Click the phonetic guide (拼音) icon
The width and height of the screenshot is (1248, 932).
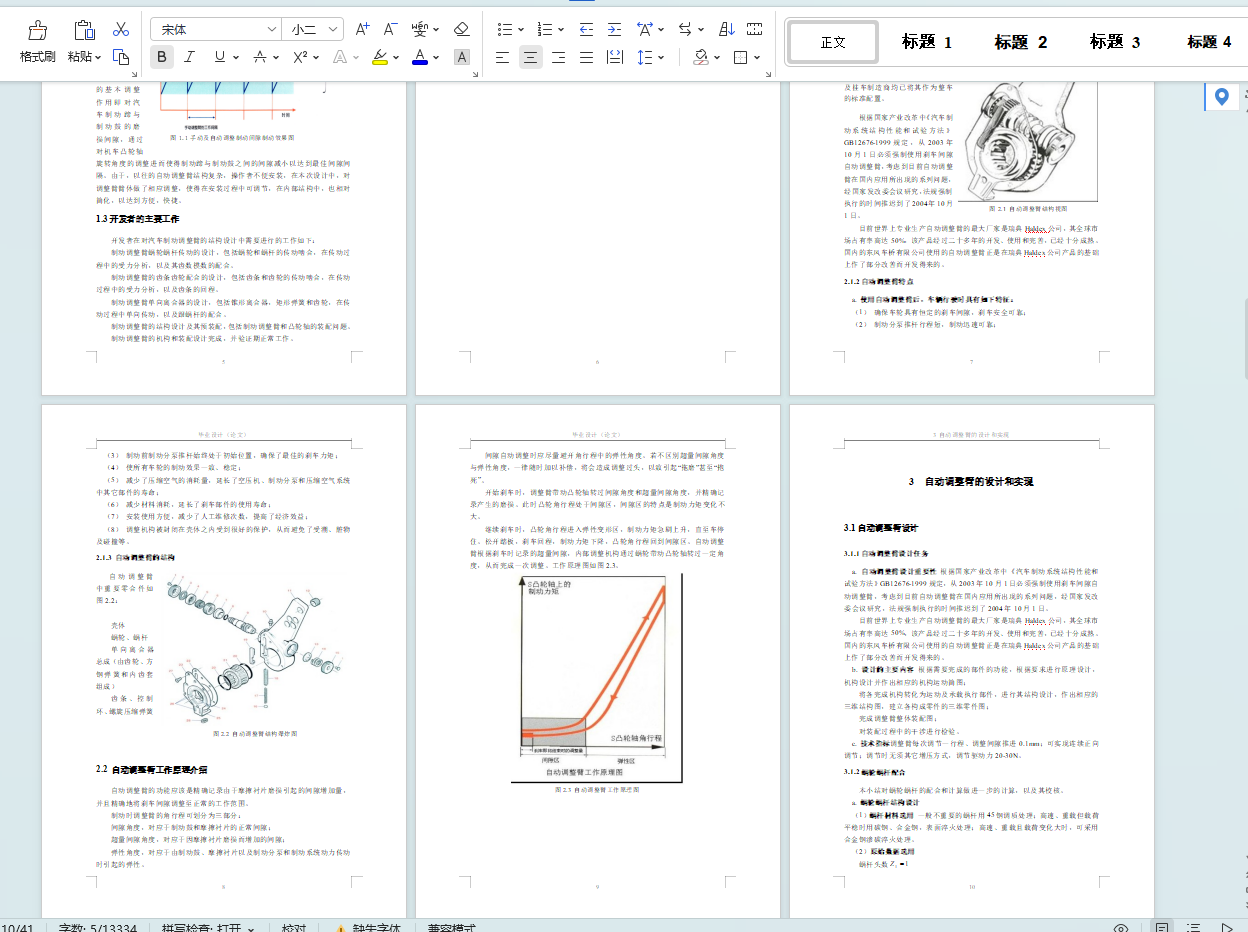pos(422,30)
